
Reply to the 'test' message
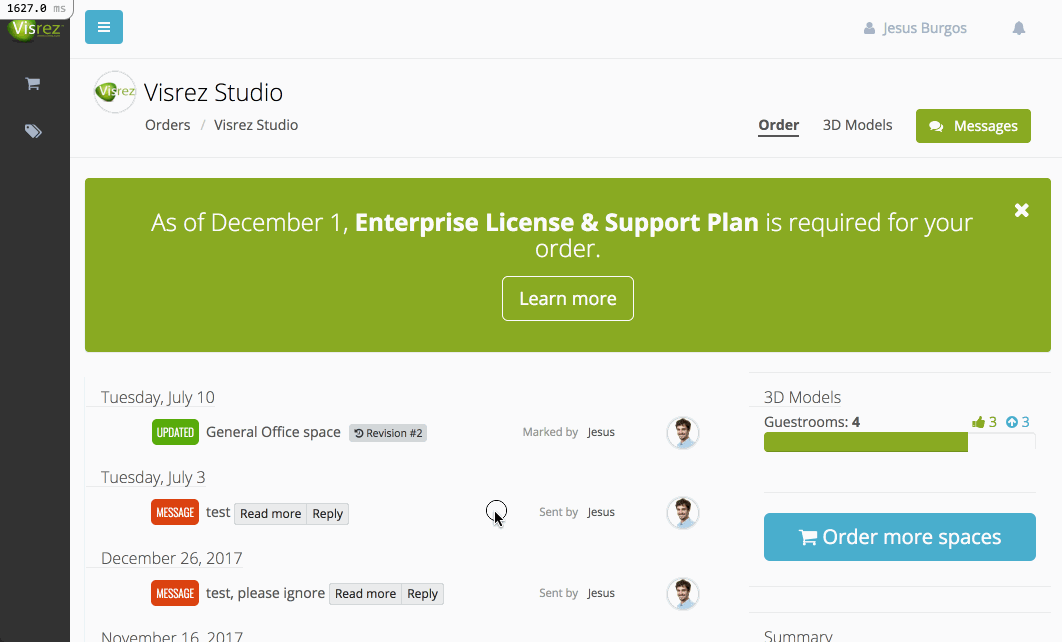[x=328, y=514]
